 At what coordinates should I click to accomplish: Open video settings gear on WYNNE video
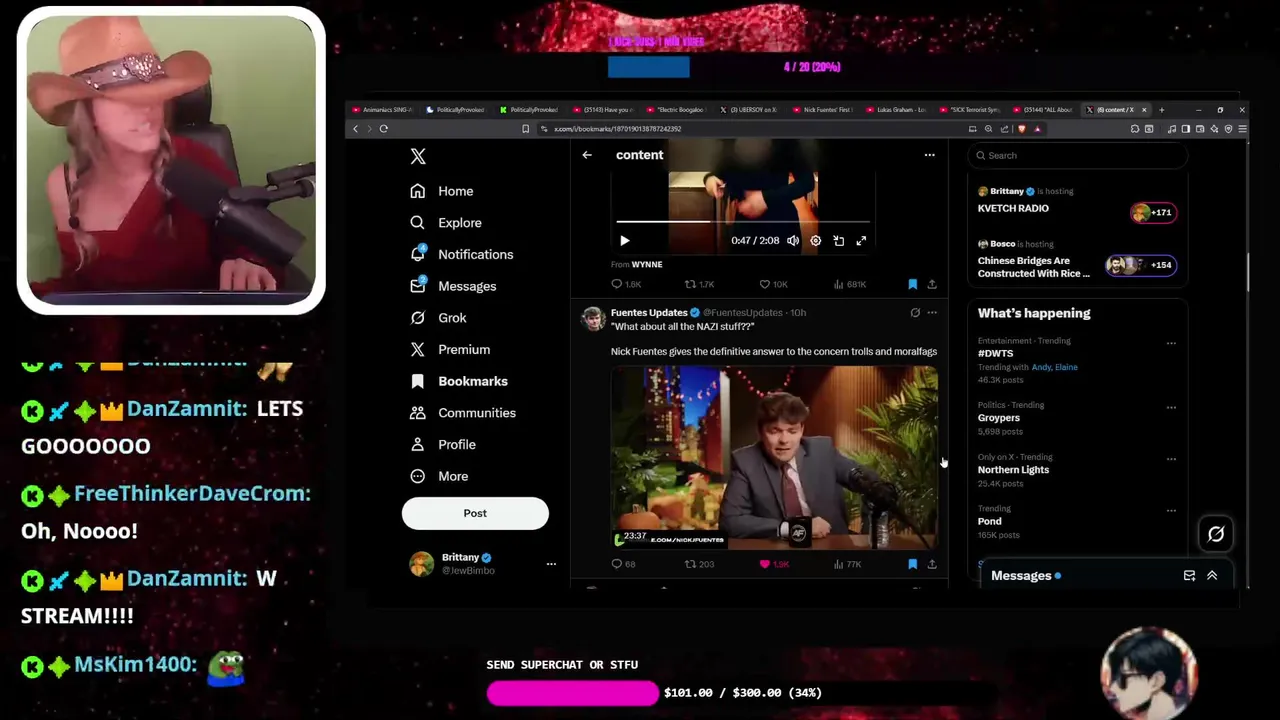point(816,241)
